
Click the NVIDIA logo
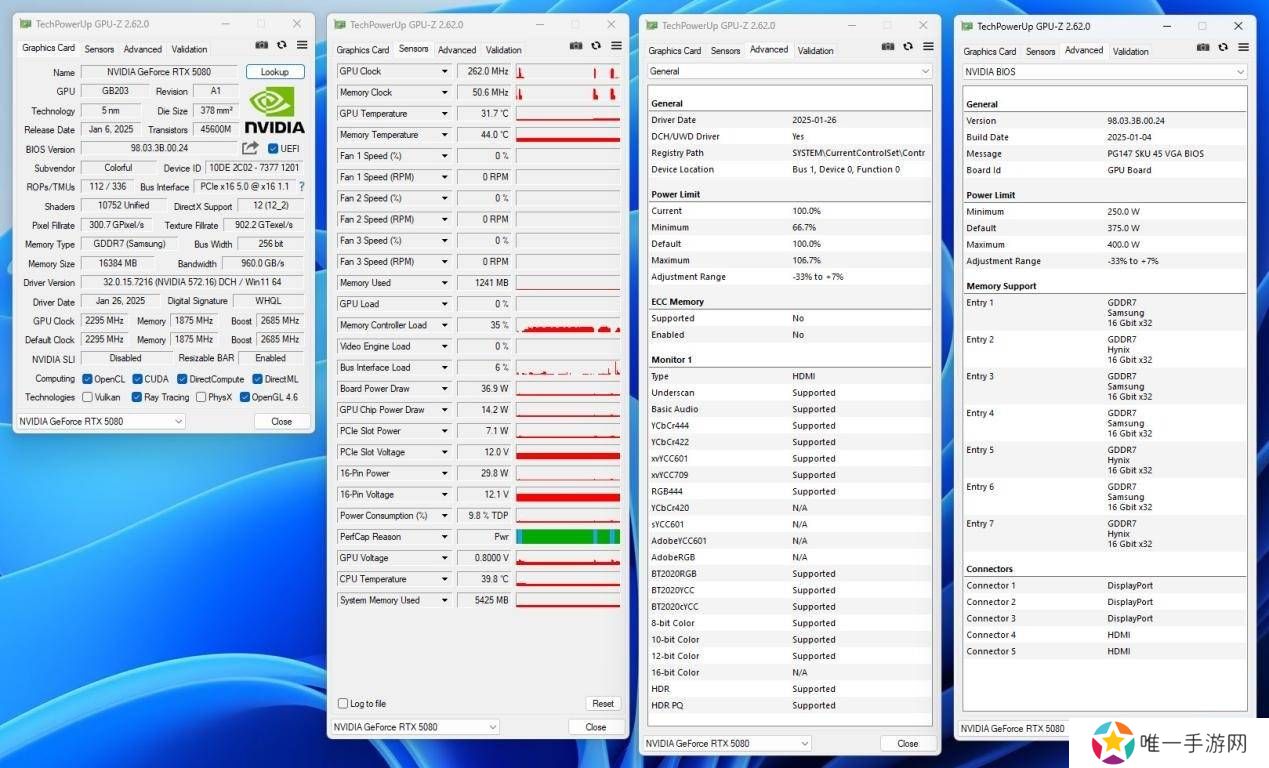(274, 110)
